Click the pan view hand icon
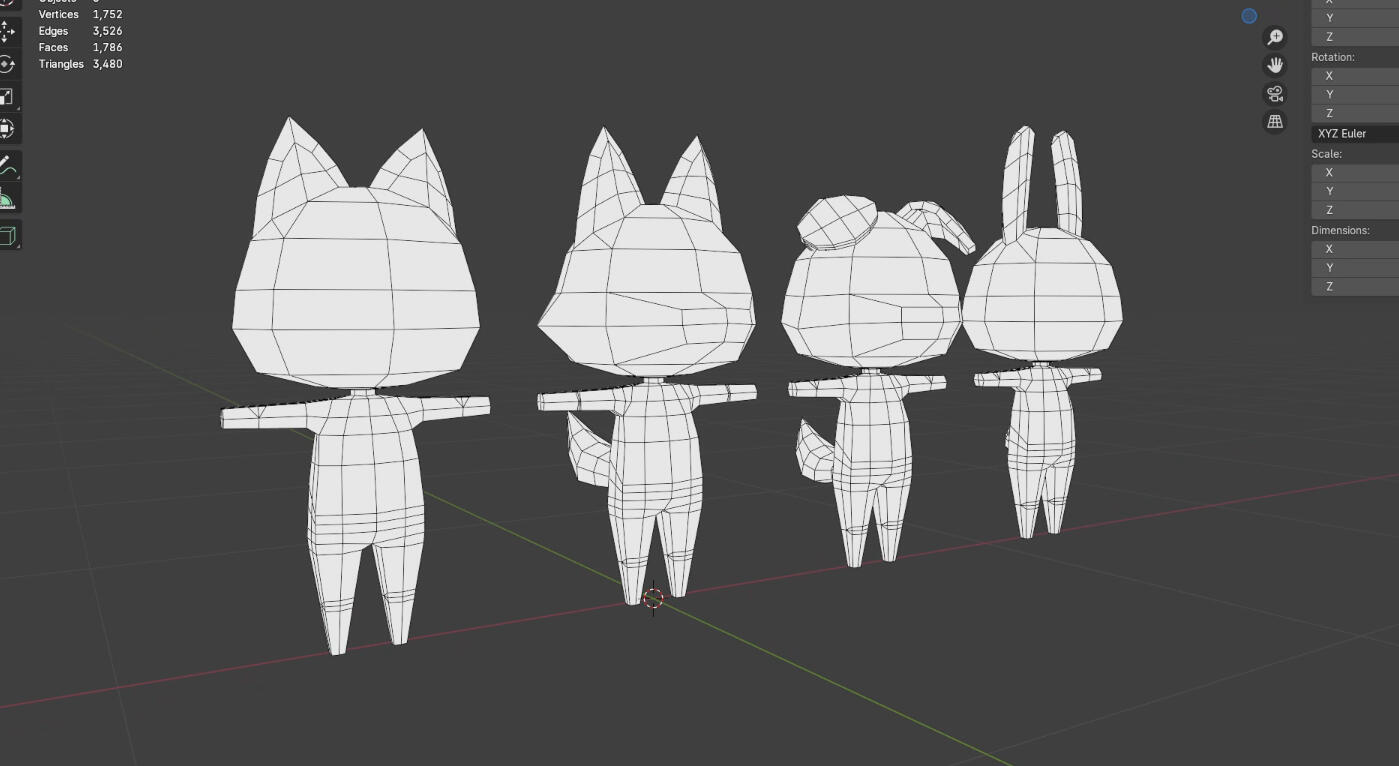 point(1275,65)
